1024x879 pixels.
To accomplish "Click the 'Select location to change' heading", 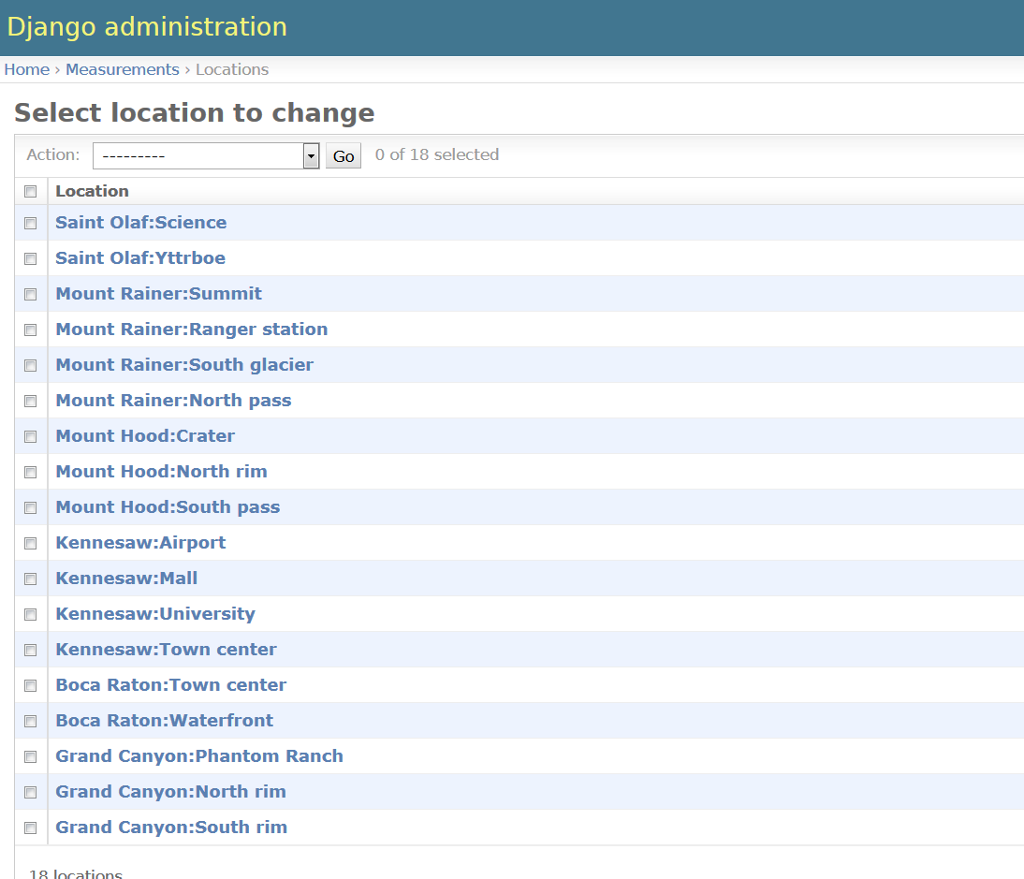I will point(195,113).
